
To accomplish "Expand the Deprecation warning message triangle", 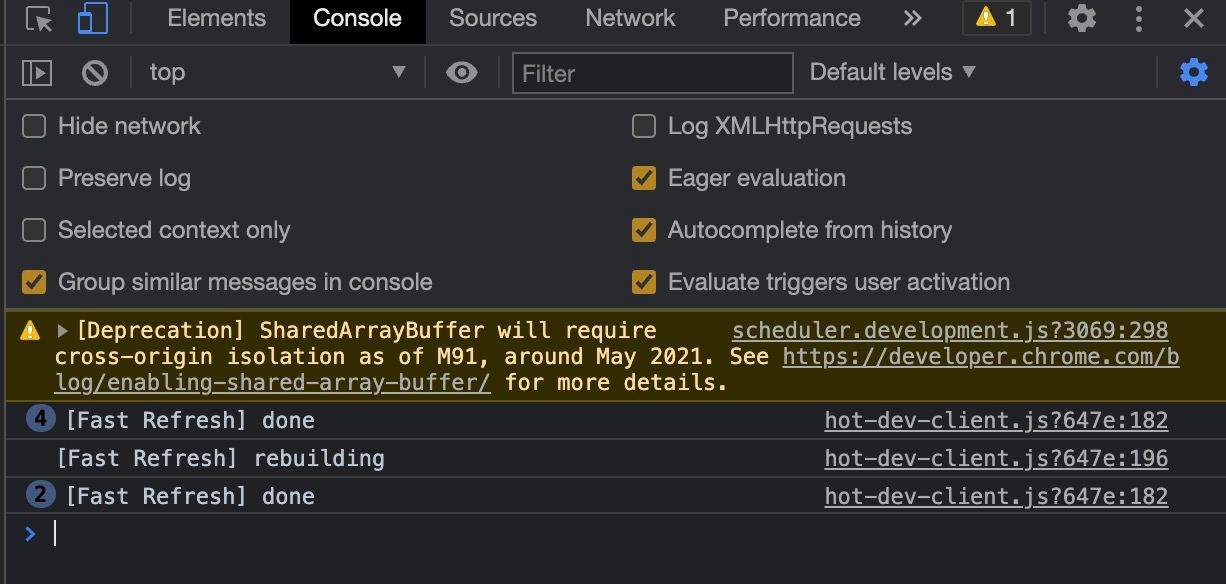I will point(63,331).
